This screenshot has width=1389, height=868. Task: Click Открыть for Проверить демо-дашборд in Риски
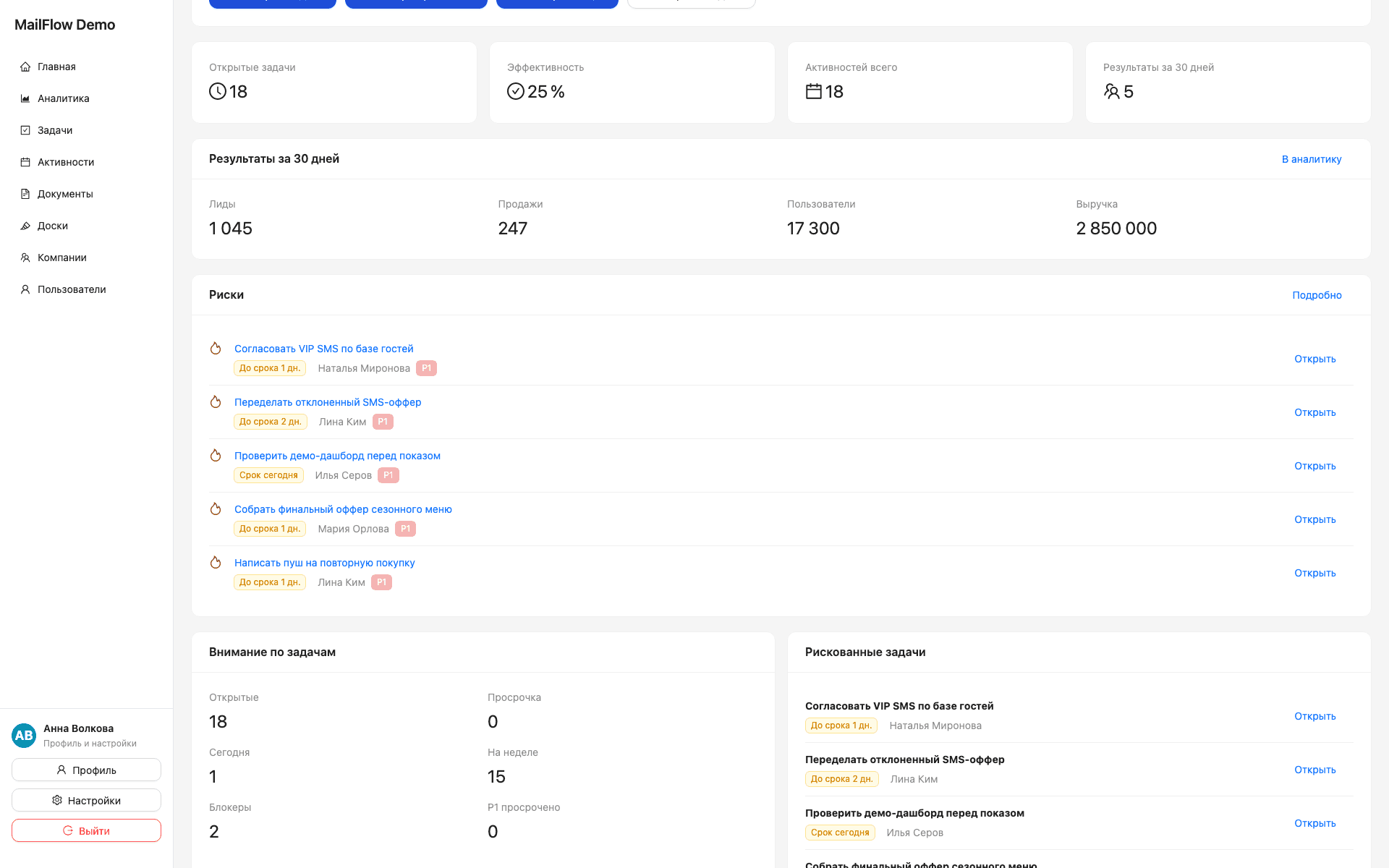[1314, 466]
